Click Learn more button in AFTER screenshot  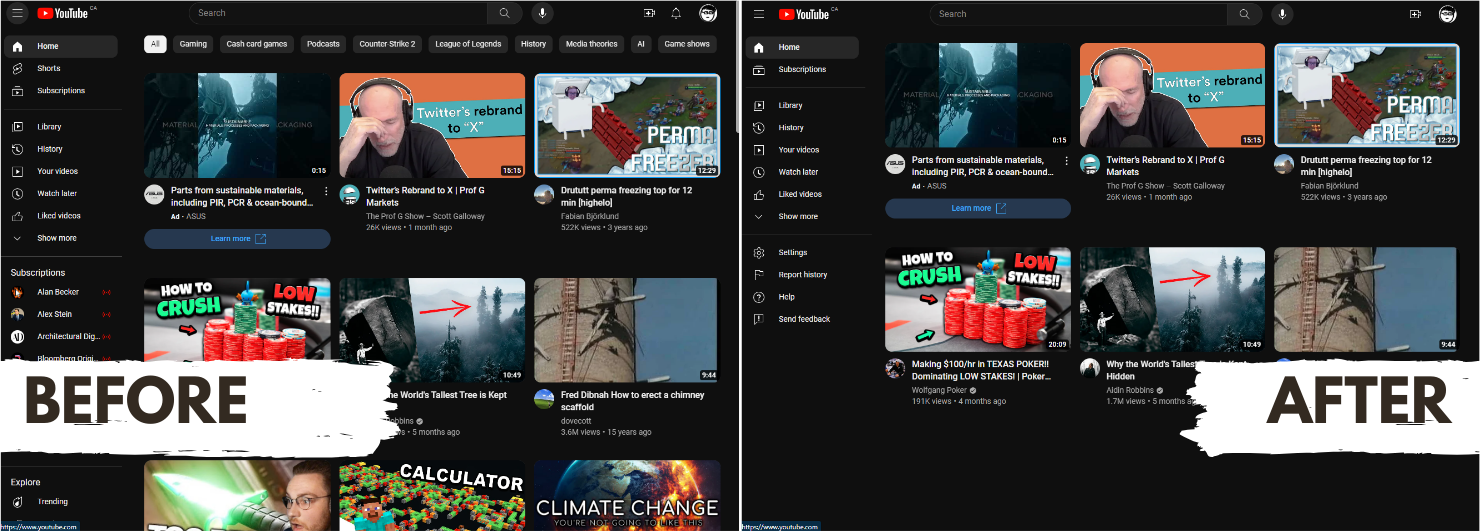pyautogui.click(x=978, y=208)
